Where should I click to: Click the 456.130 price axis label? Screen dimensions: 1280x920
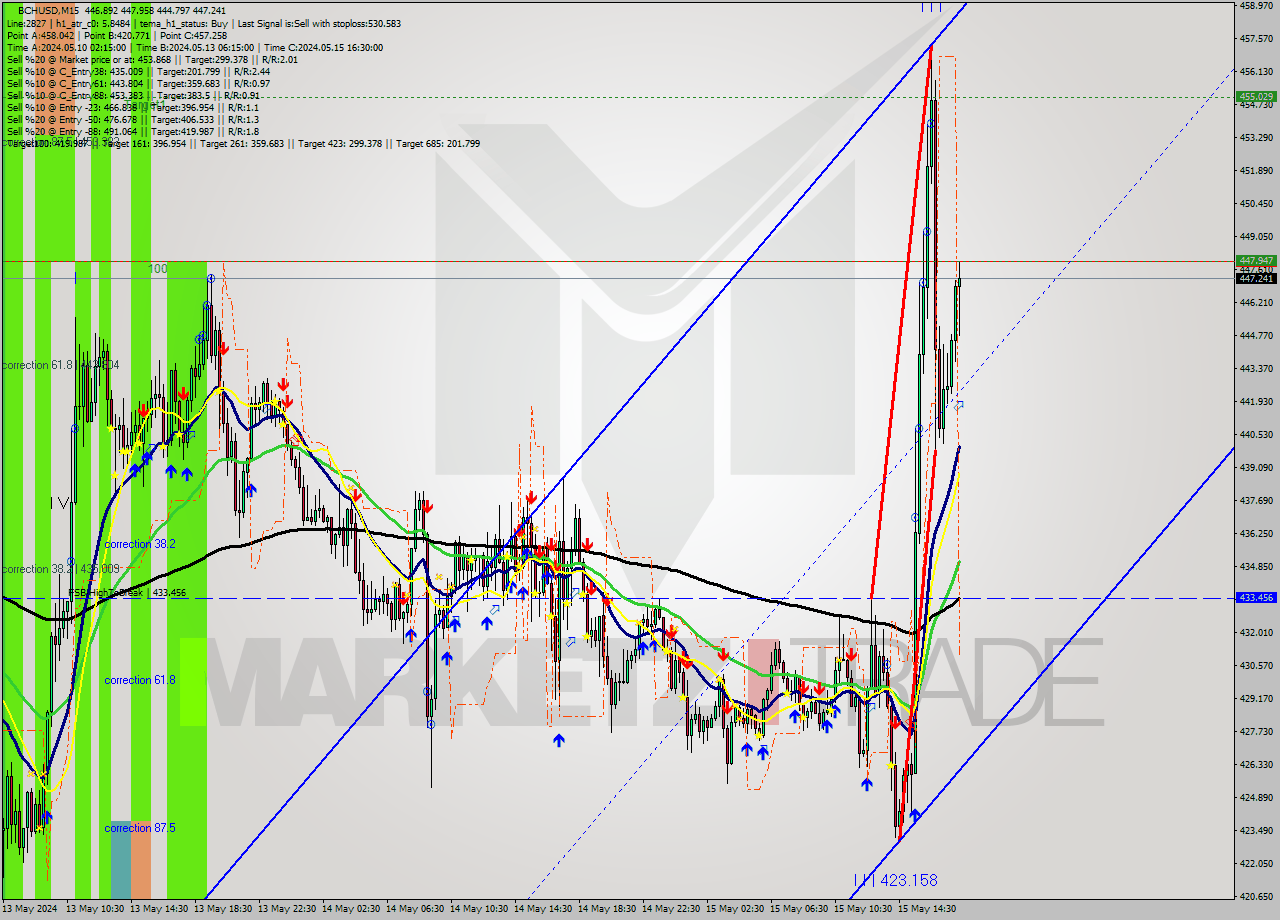tap(1256, 72)
